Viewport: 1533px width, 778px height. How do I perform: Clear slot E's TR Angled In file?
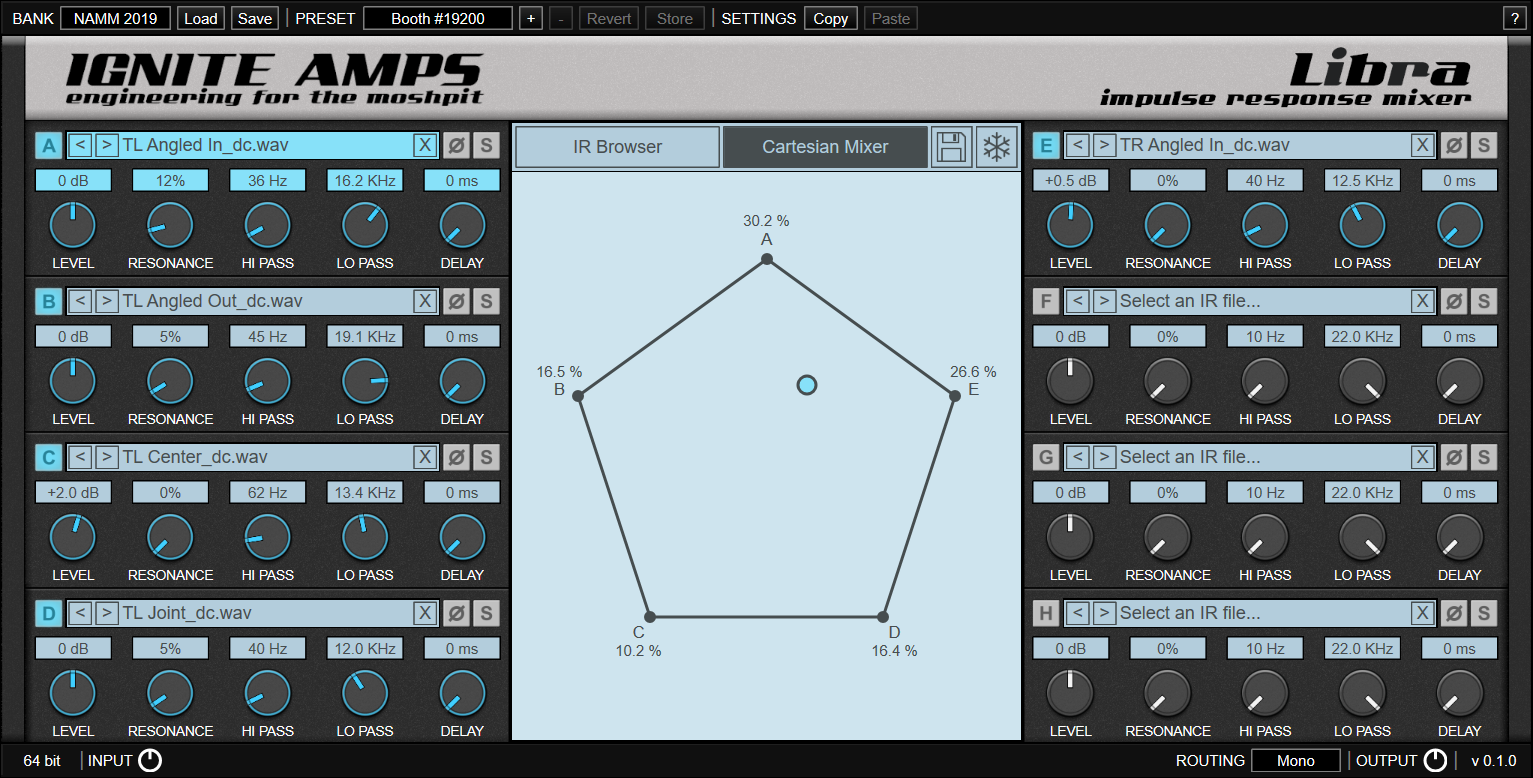(1422, 145)
